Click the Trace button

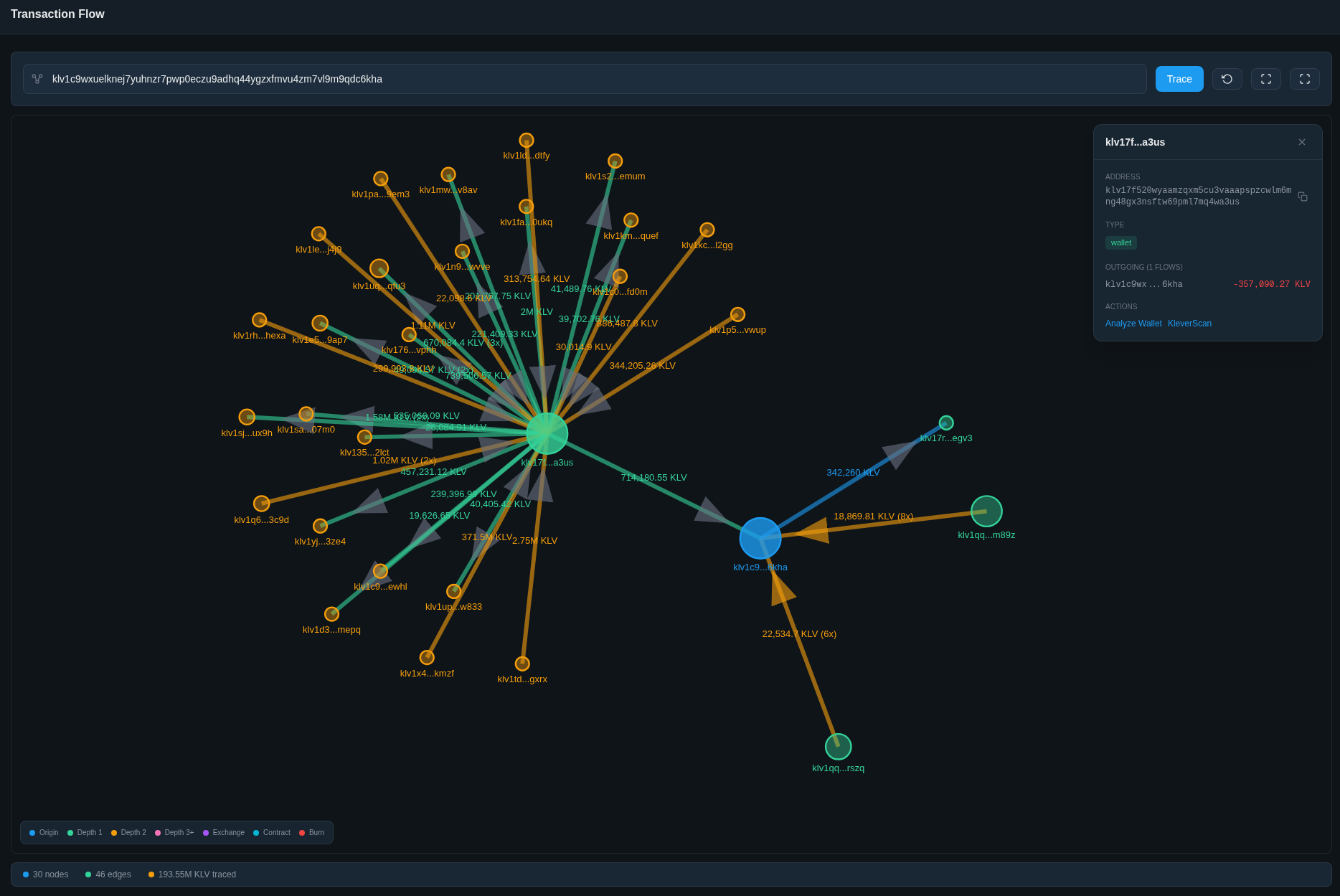click(x=1179, y=79)
